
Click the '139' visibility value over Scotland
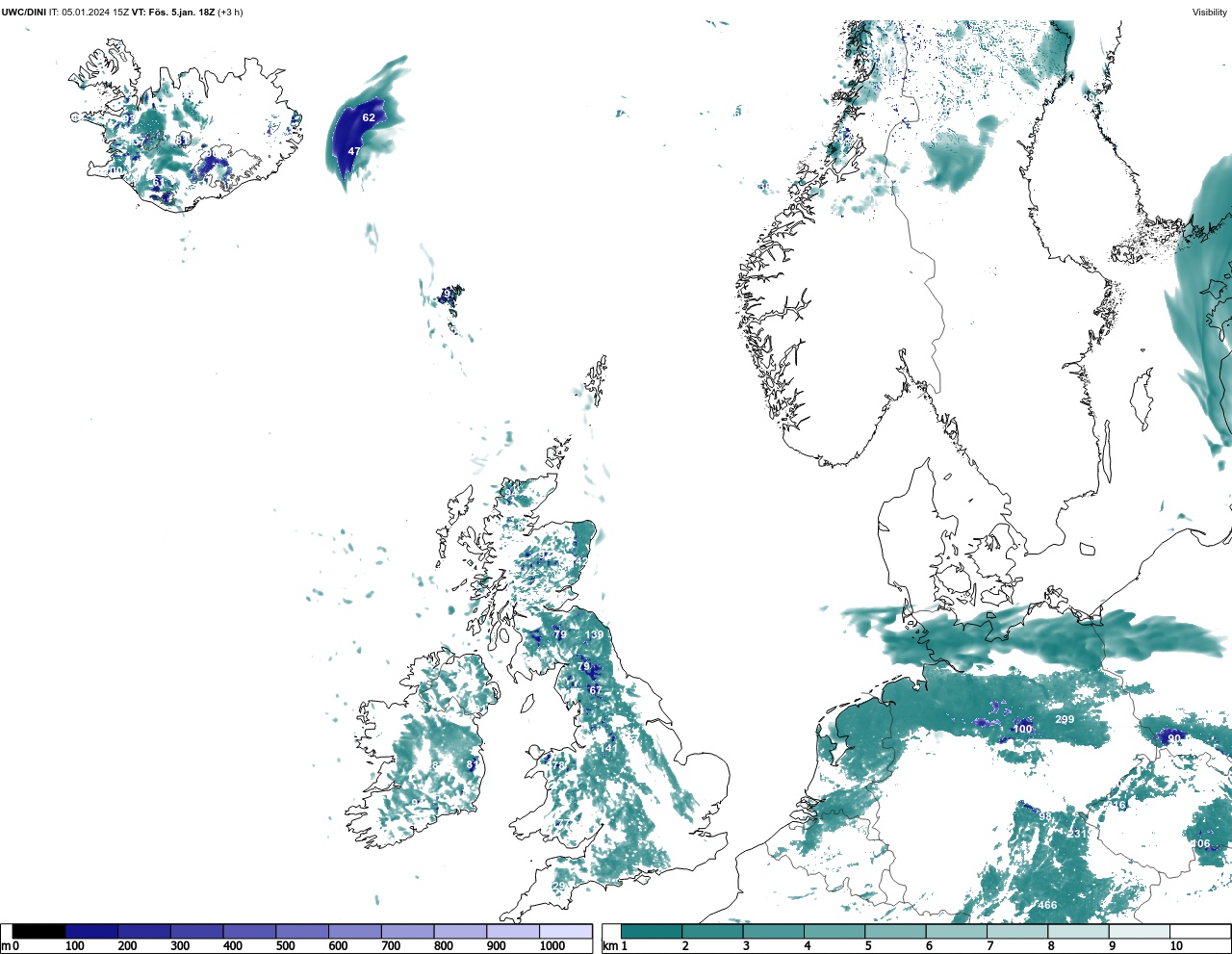(595, 634)
